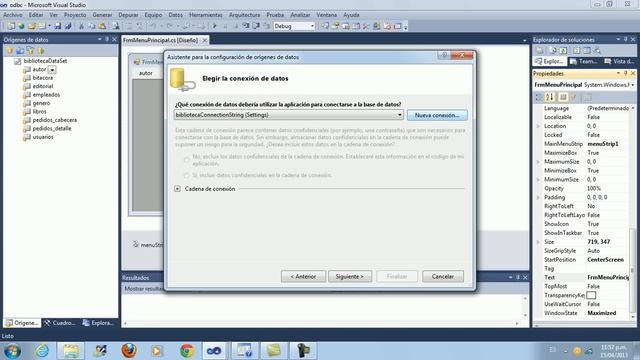Click first icon in Orígenes de datos toolbar
The height and width of the screenshot is (360, 640).
pos(10,51)
